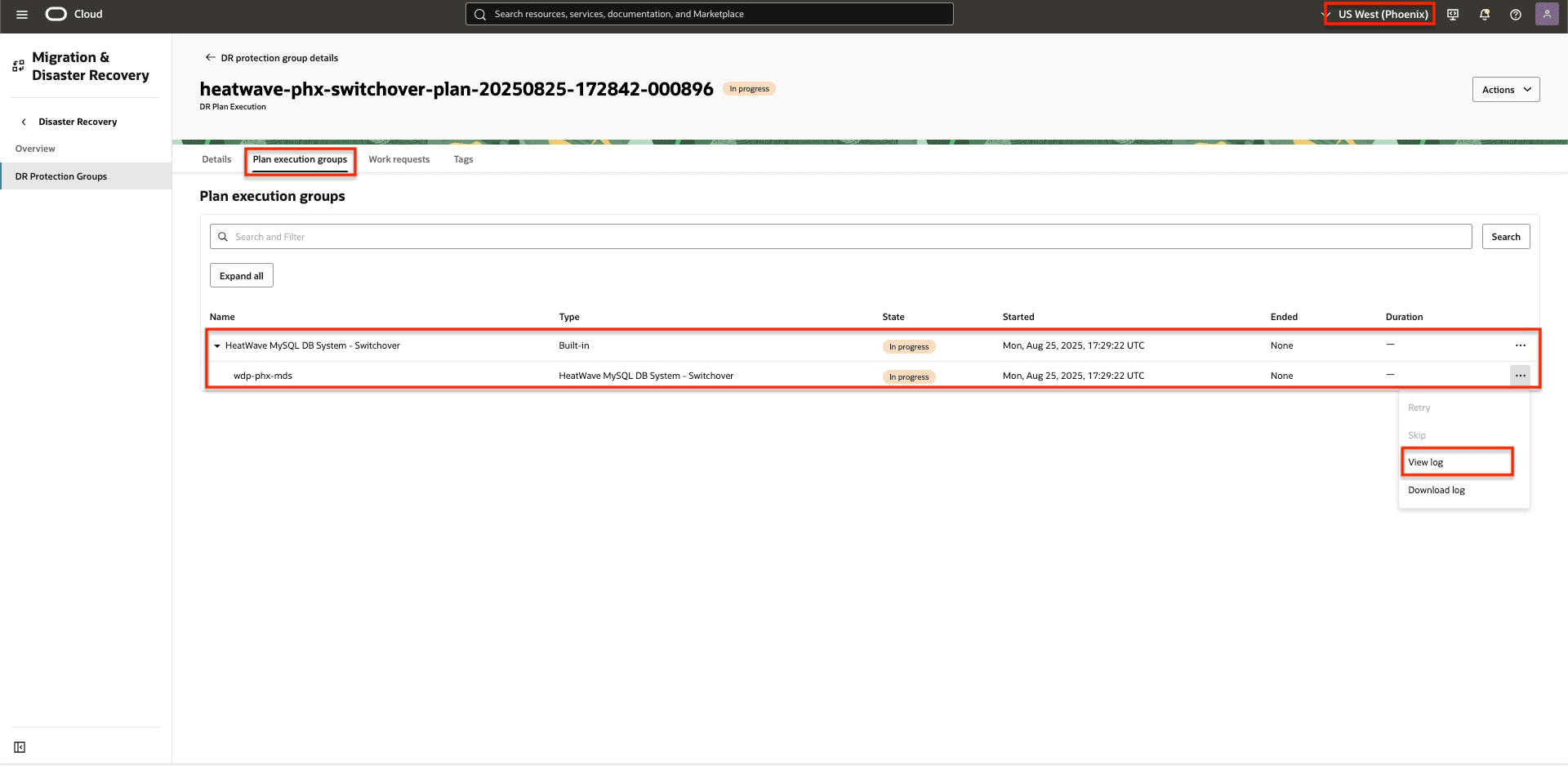This screenshot has width=1568, height=766.
Task: Click the Built-in type cell
Action: 574,345
